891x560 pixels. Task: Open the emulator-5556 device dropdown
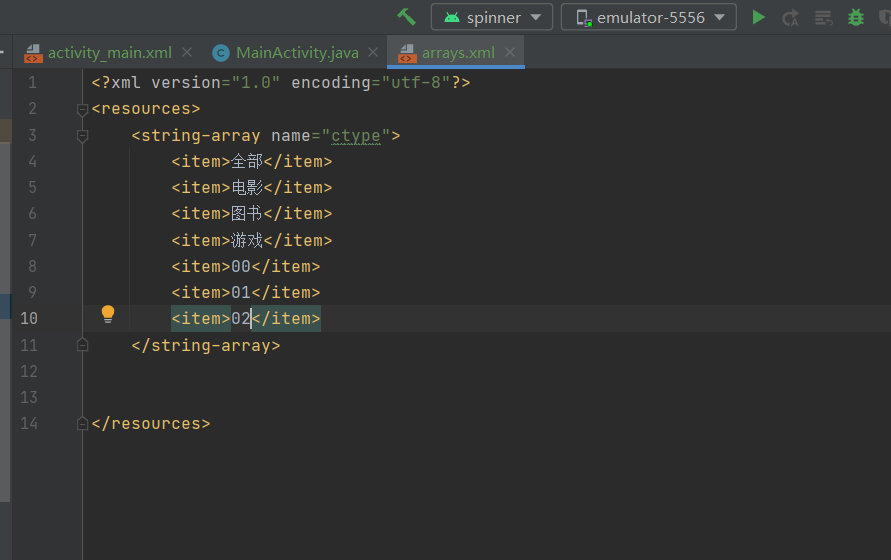648,17
